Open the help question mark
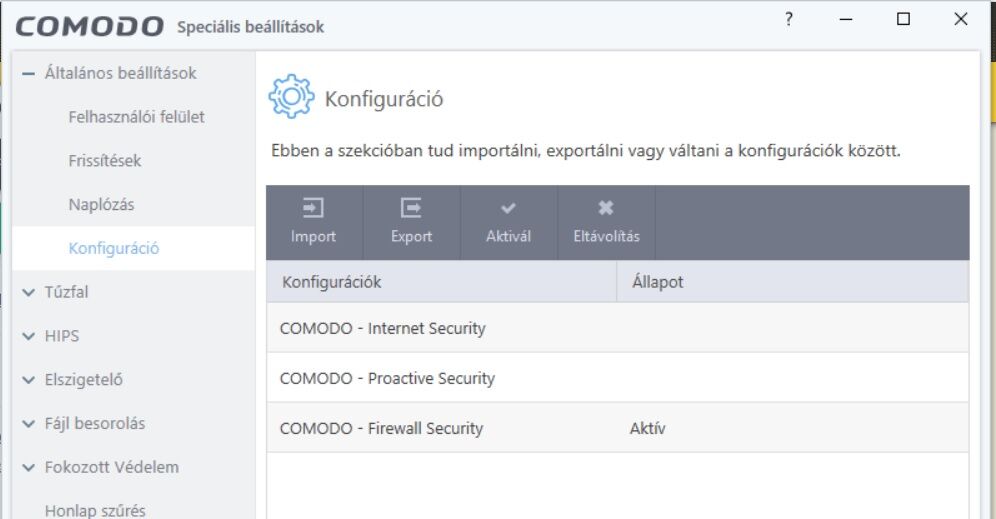 [x=788, y=19]
